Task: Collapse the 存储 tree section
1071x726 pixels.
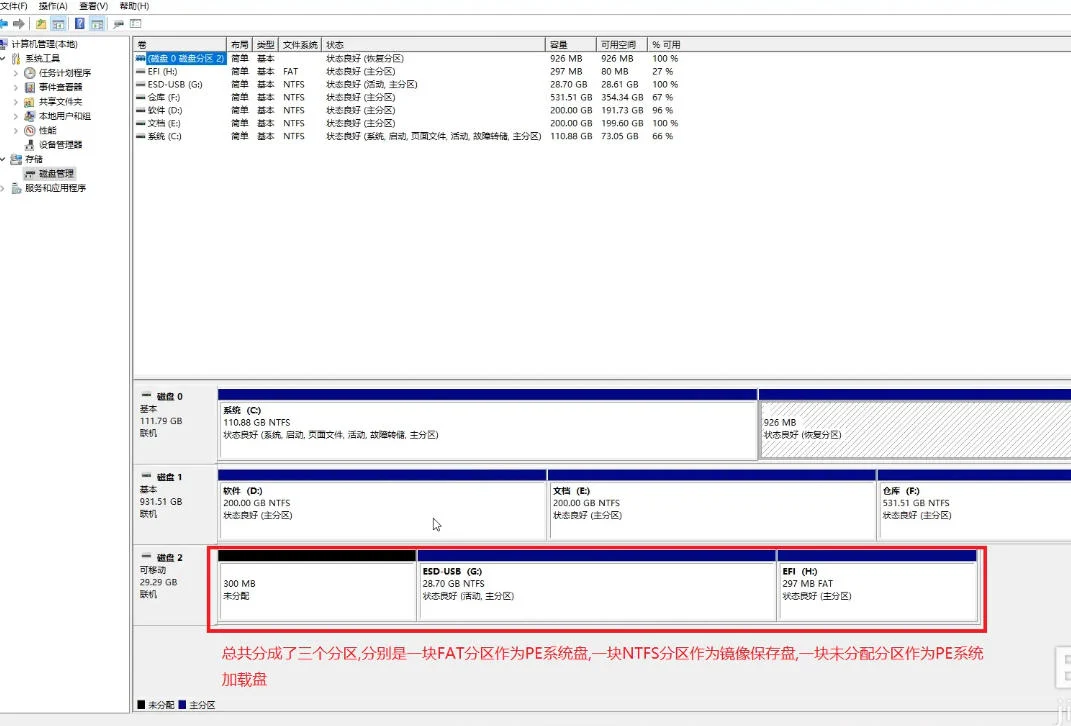Action: point(4,159)
